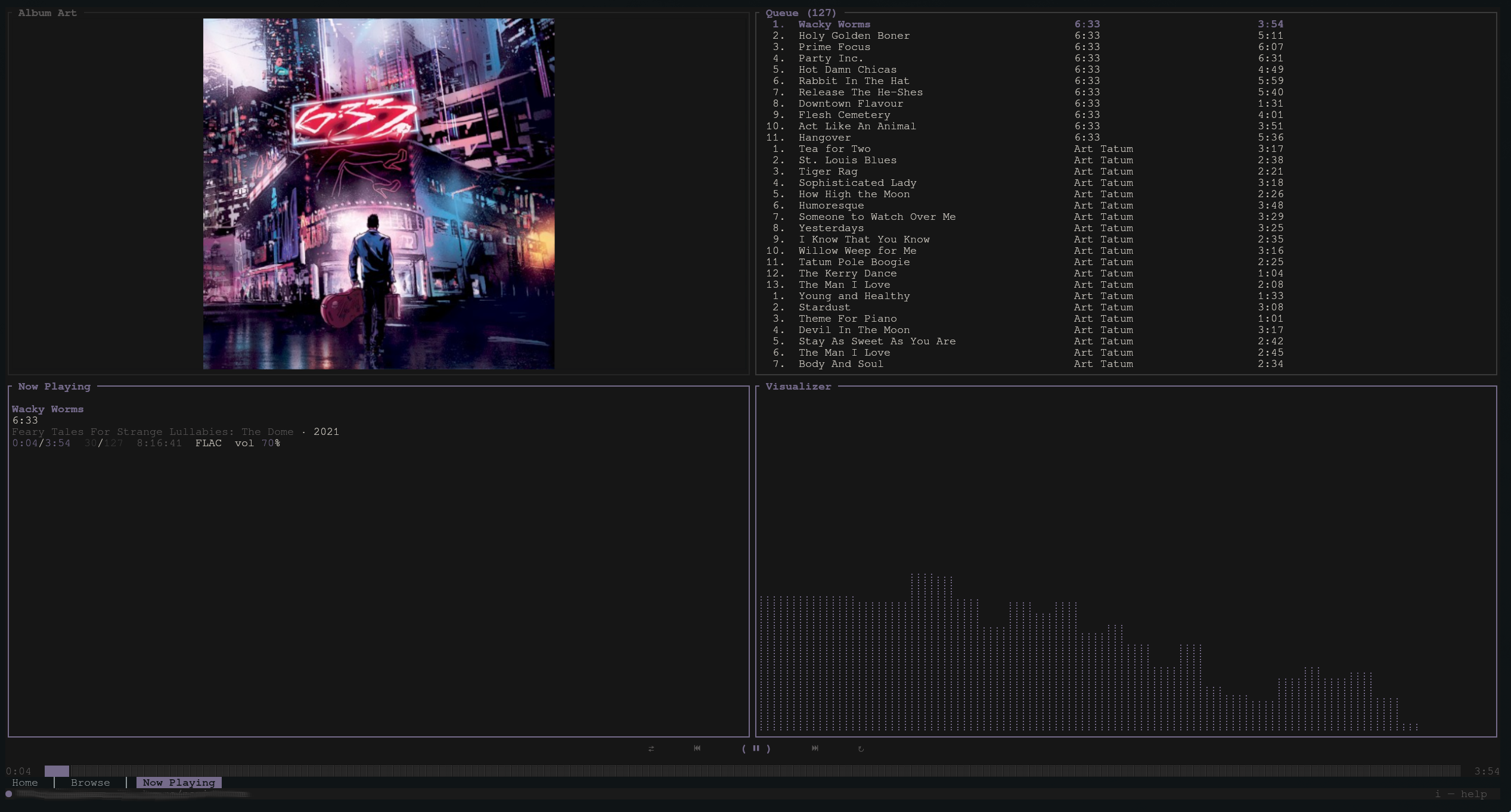1511x812 pixels.
Task: Toggle repeat with the circular arrow icon
Action: point(861,749)
